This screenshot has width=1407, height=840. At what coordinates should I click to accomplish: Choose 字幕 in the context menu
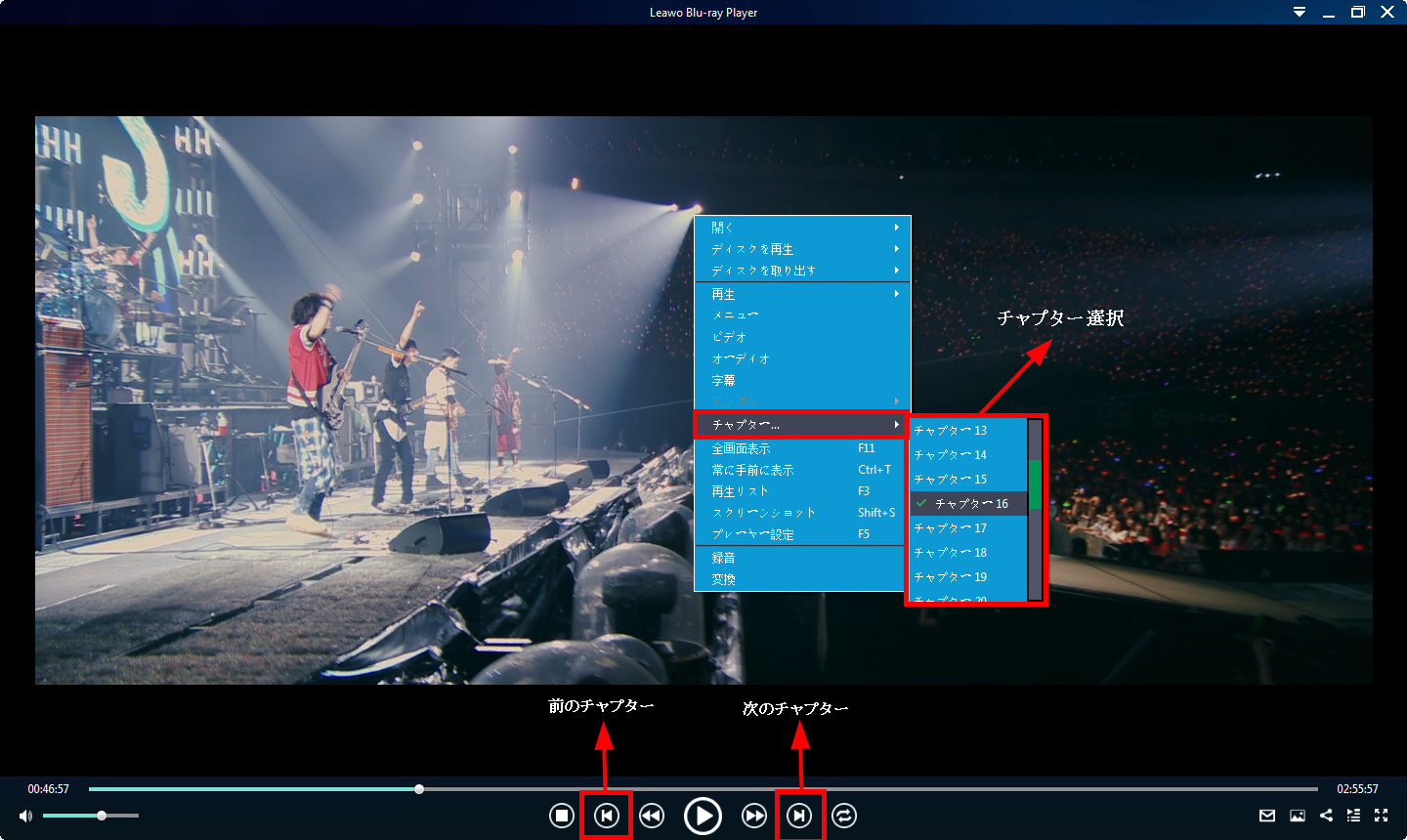724,380
